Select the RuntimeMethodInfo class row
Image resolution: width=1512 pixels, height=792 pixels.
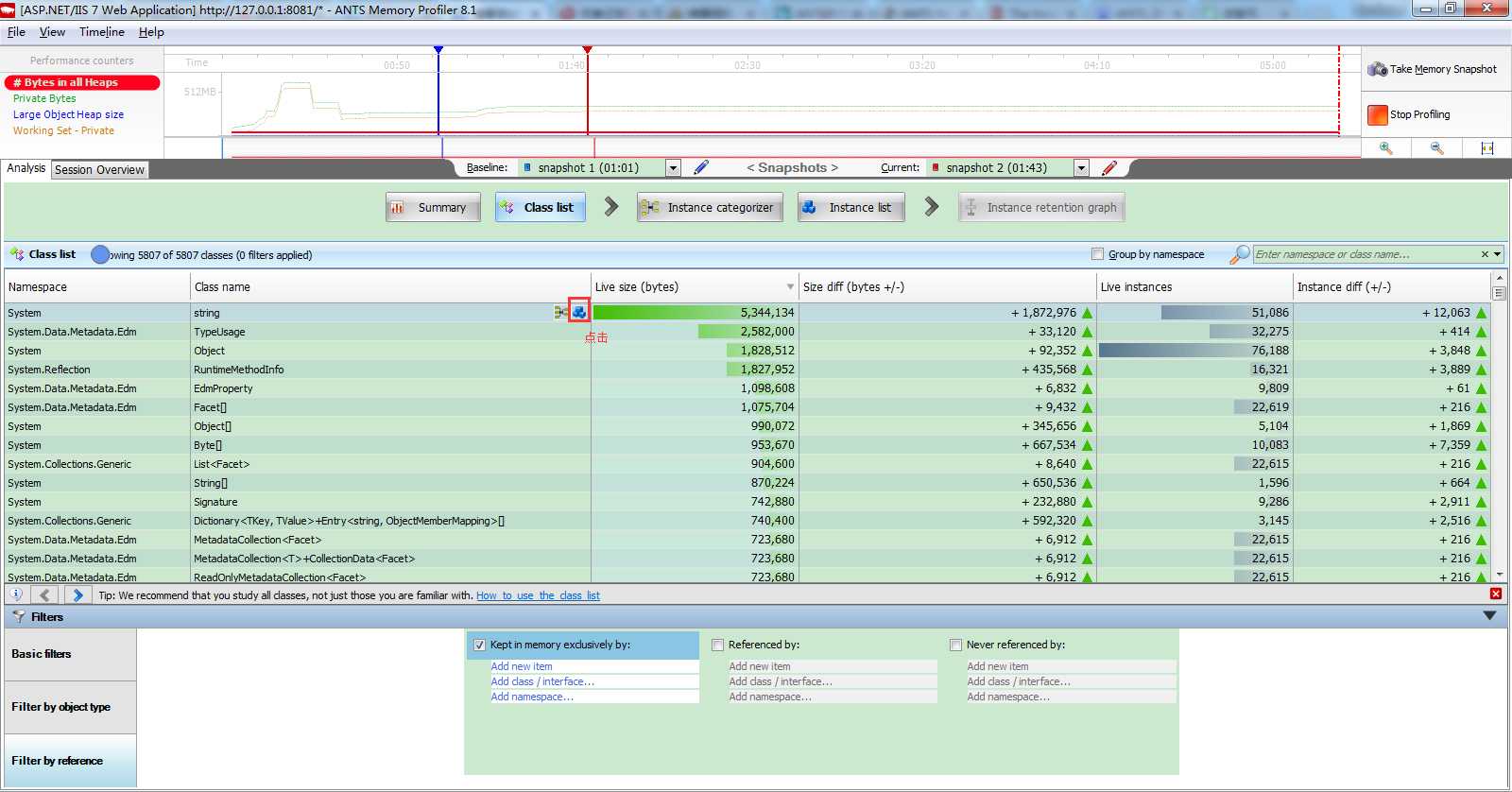coord(747,370)
